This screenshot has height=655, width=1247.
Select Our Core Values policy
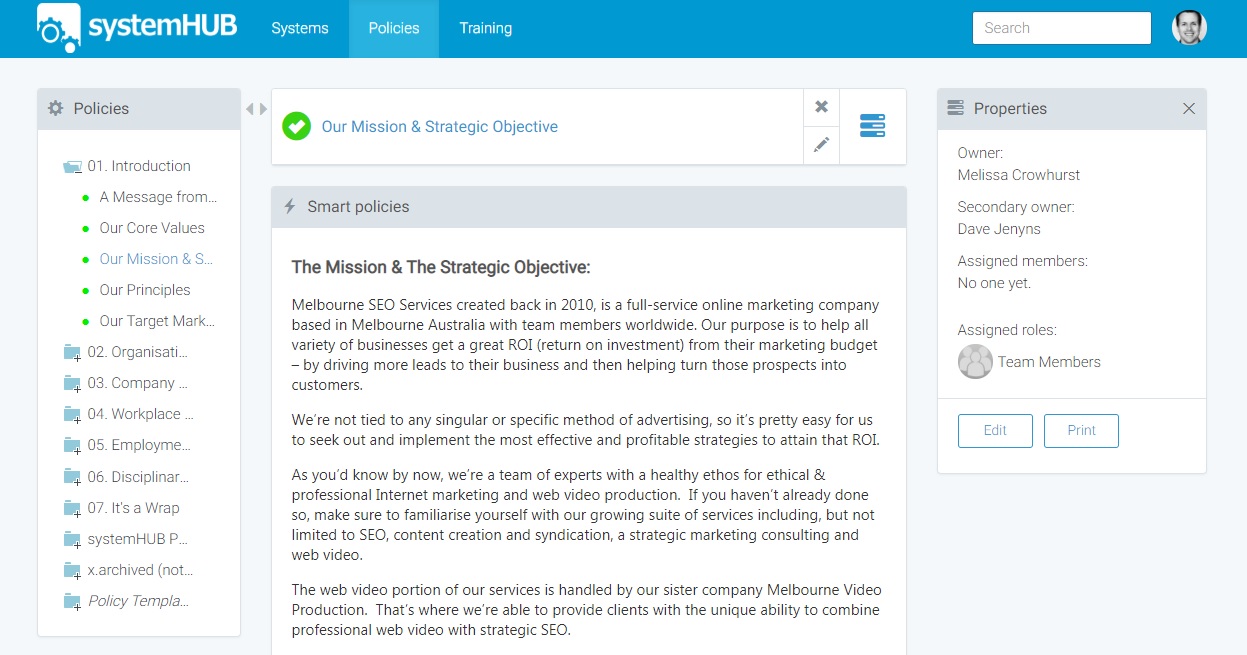[152, 228]
